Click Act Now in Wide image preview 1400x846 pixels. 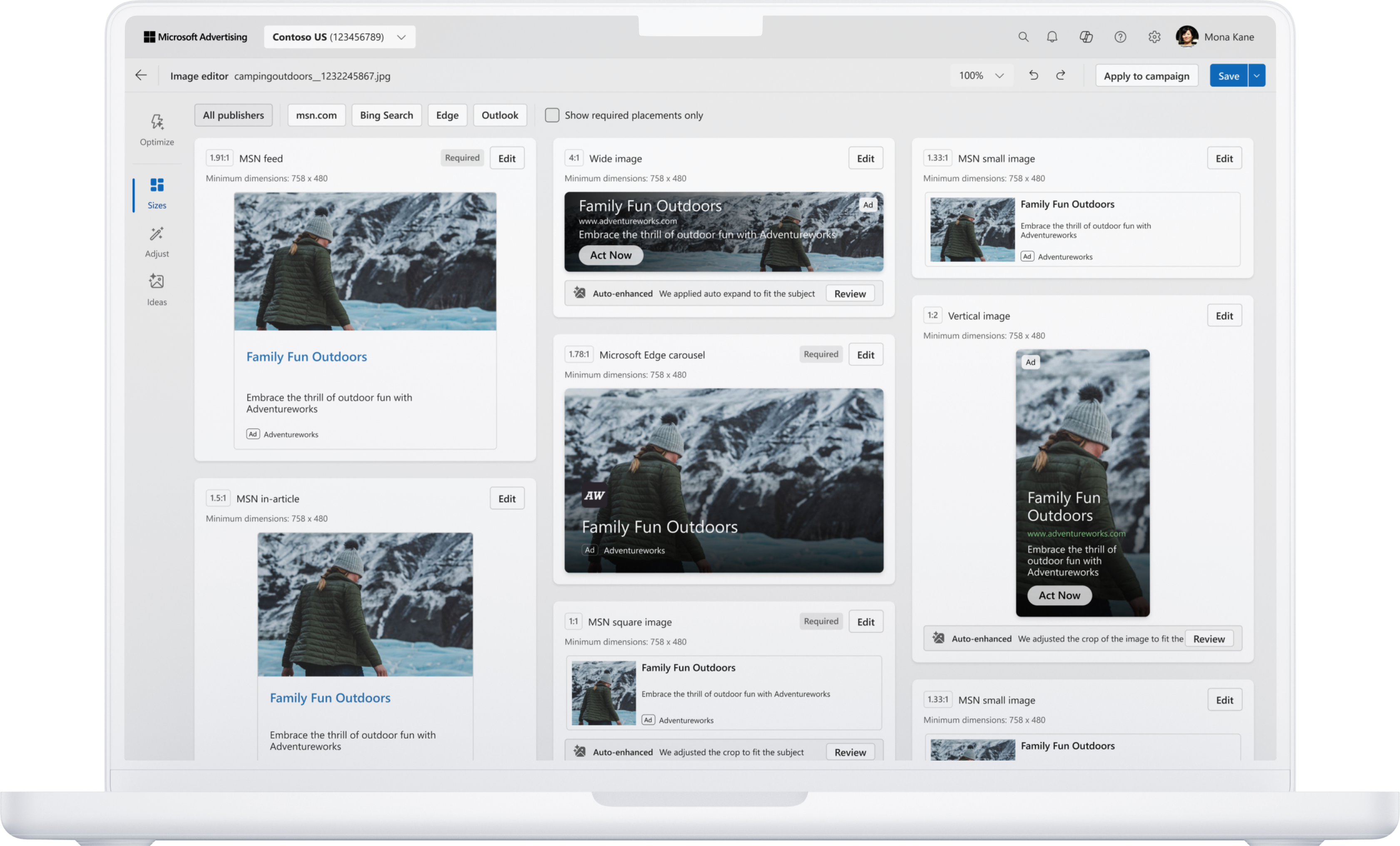(x=610, y=255)
